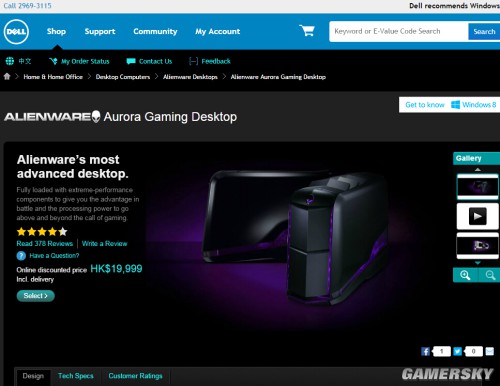Play the gallery video thumbnail

(477, 216)
